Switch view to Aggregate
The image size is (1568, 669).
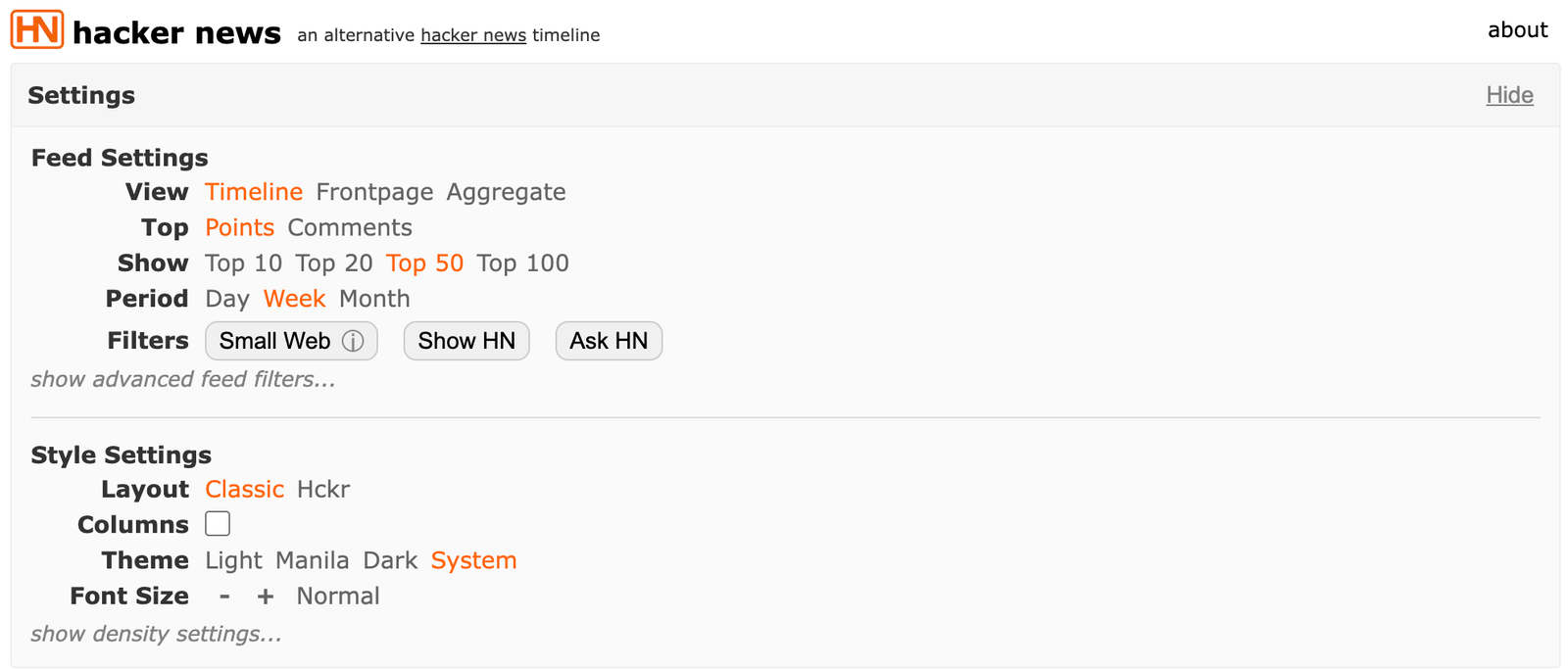point(506,192)
